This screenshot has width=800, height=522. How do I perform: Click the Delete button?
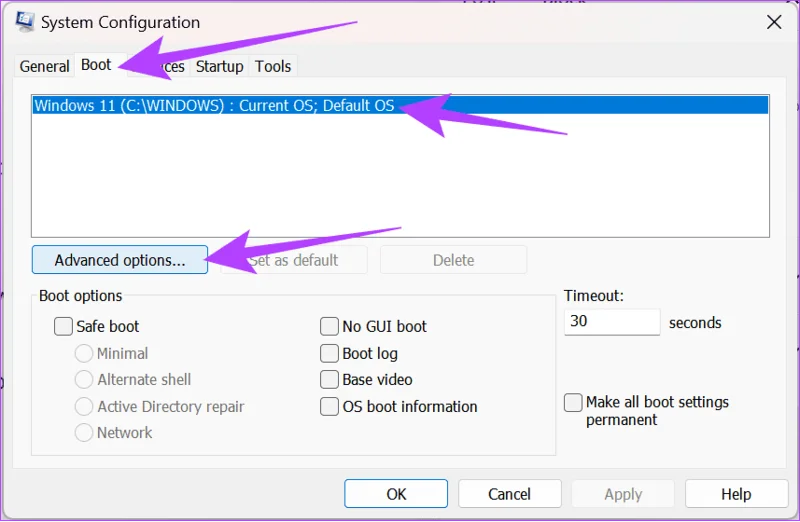(454, 260)
